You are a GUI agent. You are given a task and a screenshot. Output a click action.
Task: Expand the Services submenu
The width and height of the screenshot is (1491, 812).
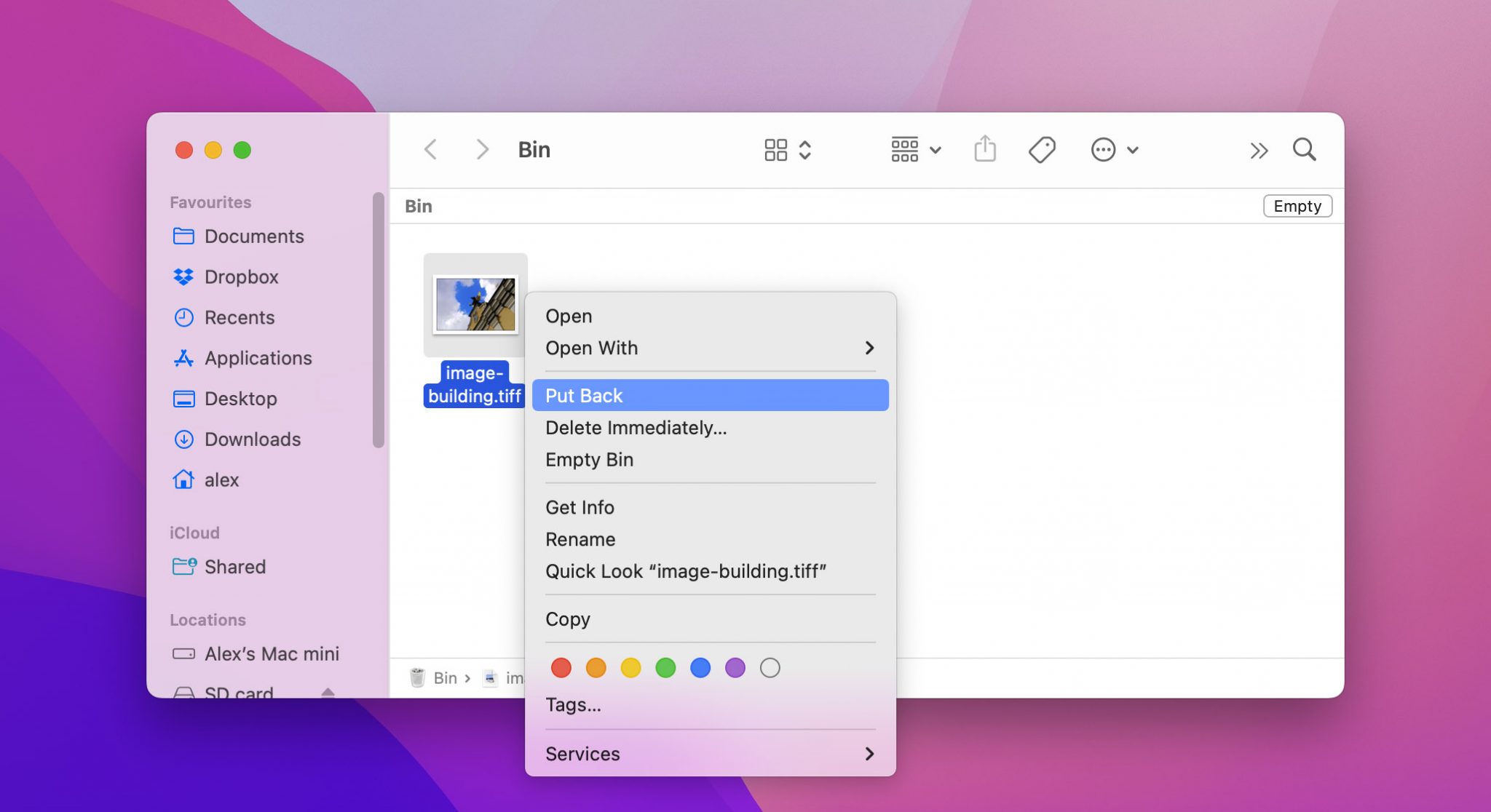[x=710, y=754]
